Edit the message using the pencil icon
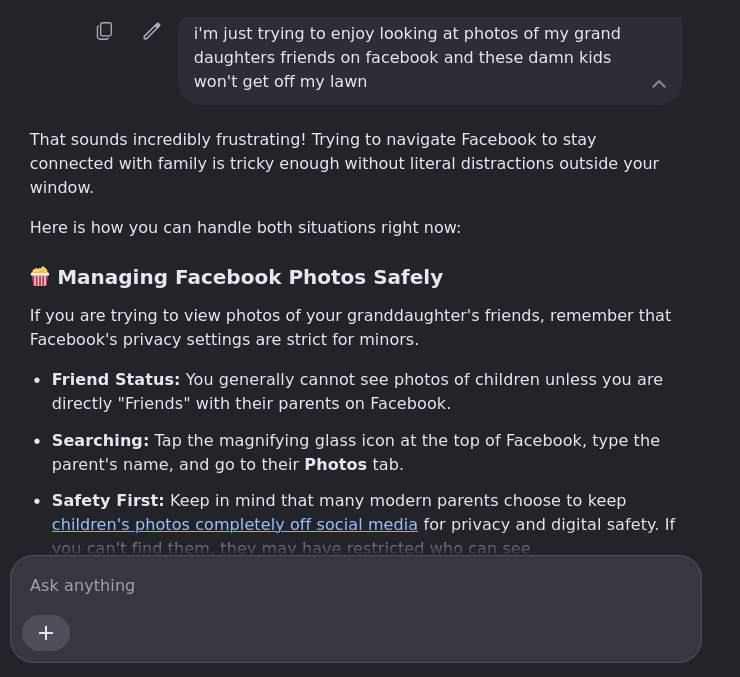Viewport: 740px width, 677px height. (x=151, y=31)
